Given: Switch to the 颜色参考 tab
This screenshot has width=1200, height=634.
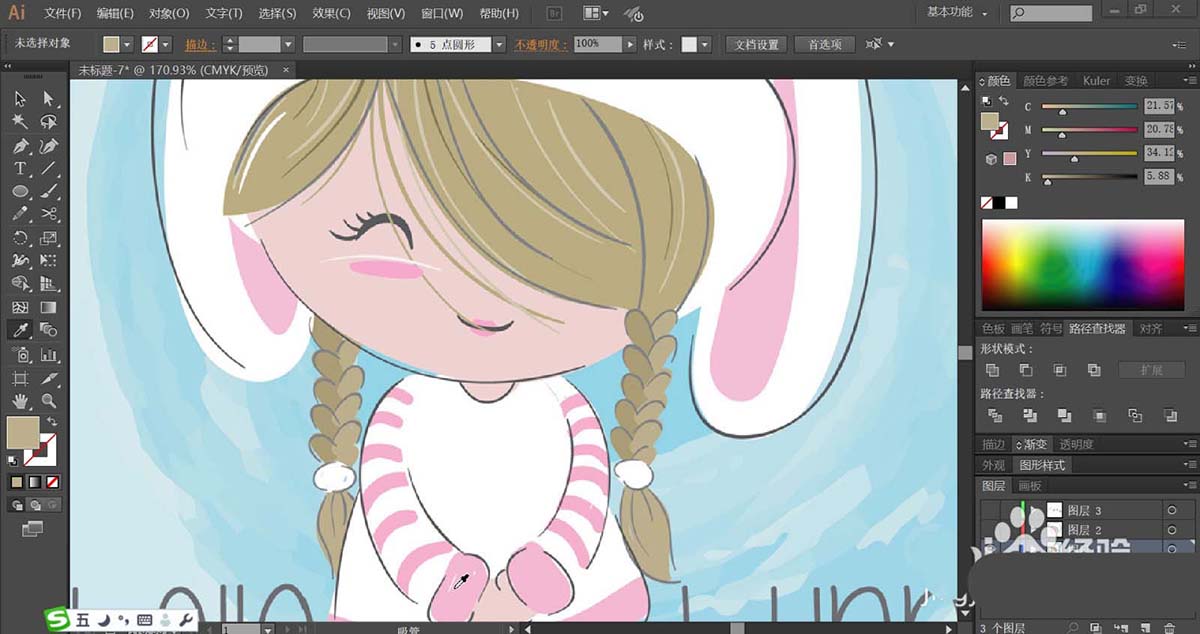Looking at the screenshot, I should click(x=1045, y=81).
